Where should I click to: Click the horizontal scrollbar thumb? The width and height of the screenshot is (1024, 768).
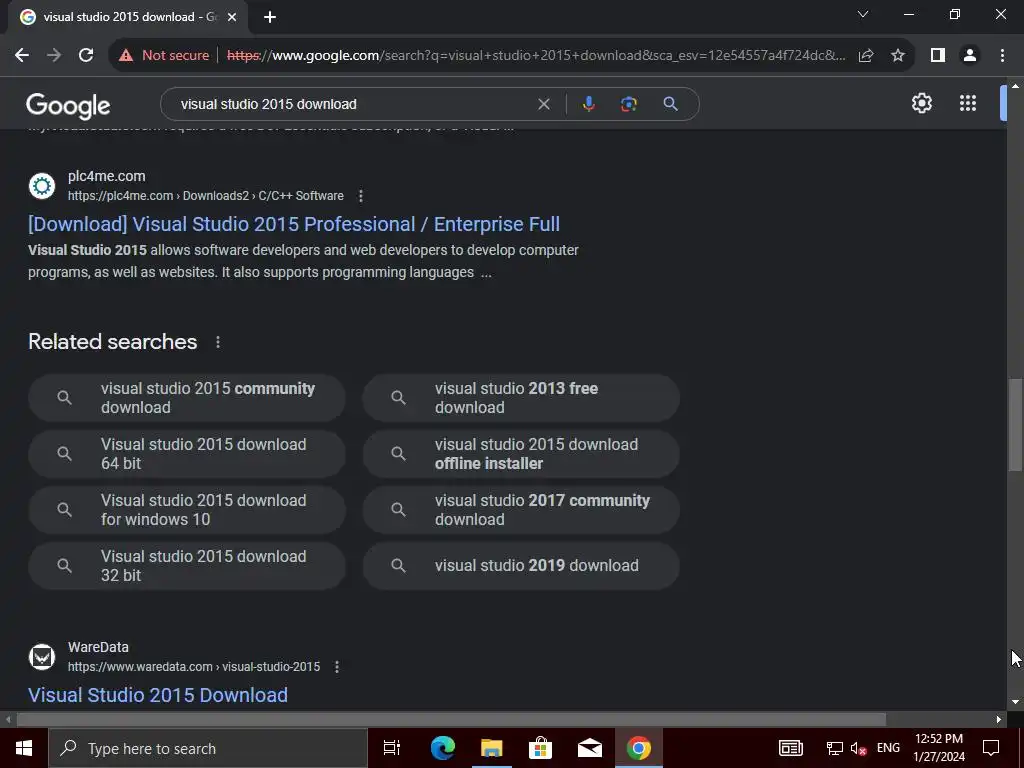point(451,720)
